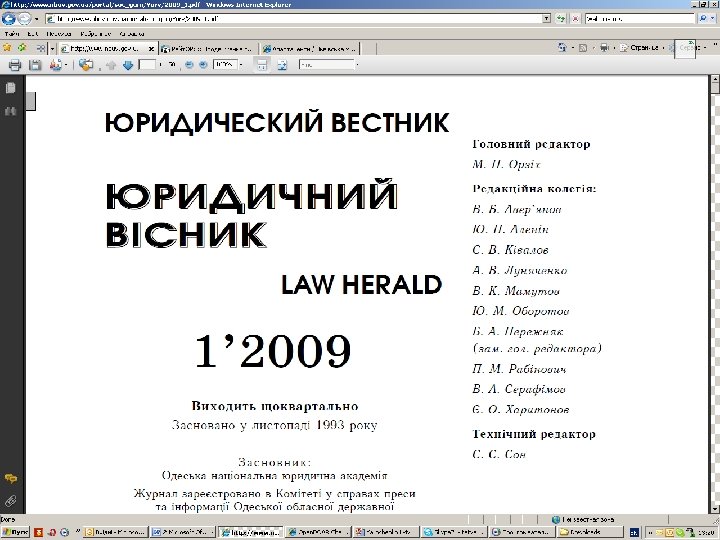
Task: Click the browser Forward arrow button
Action: point(24,19)
